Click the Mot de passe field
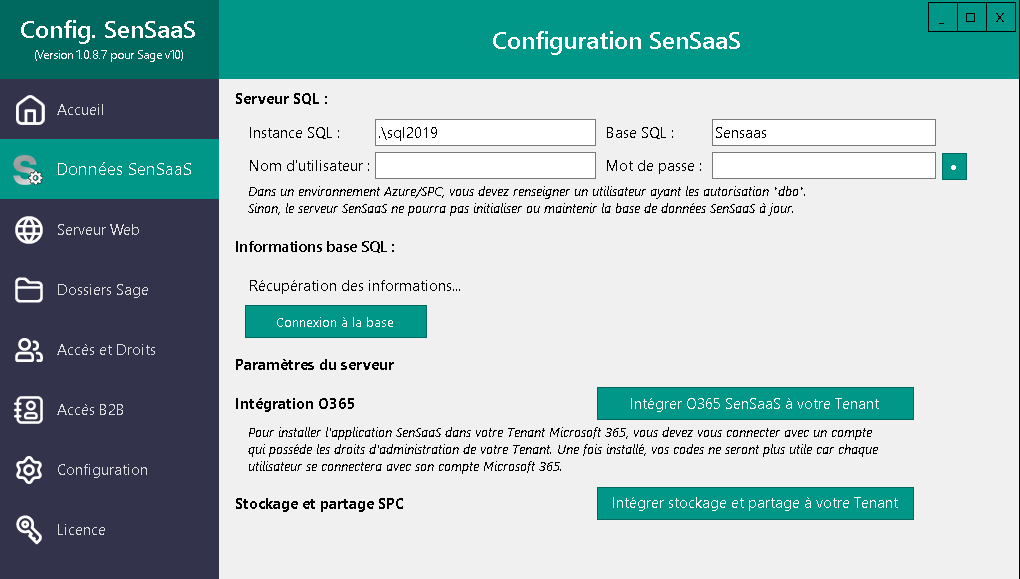 click(x=822, y=165)
